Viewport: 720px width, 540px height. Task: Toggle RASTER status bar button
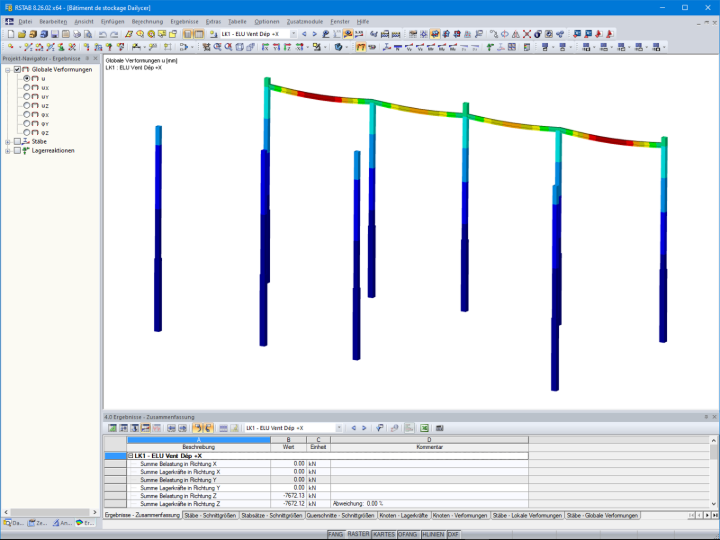358,534
